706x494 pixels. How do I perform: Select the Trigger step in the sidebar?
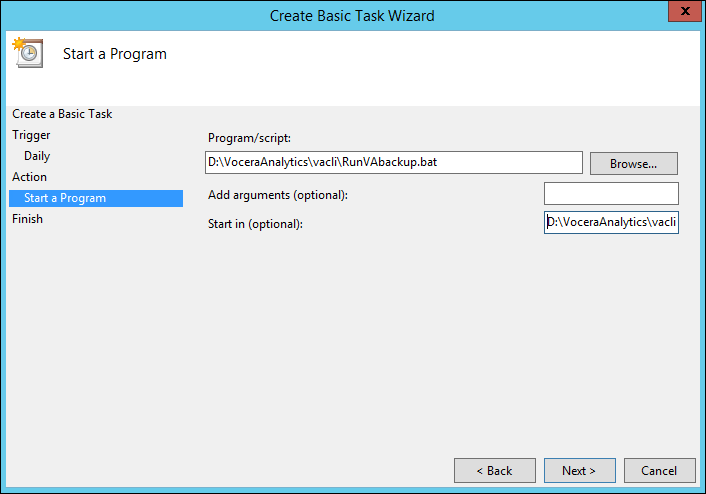pos(31,135)
